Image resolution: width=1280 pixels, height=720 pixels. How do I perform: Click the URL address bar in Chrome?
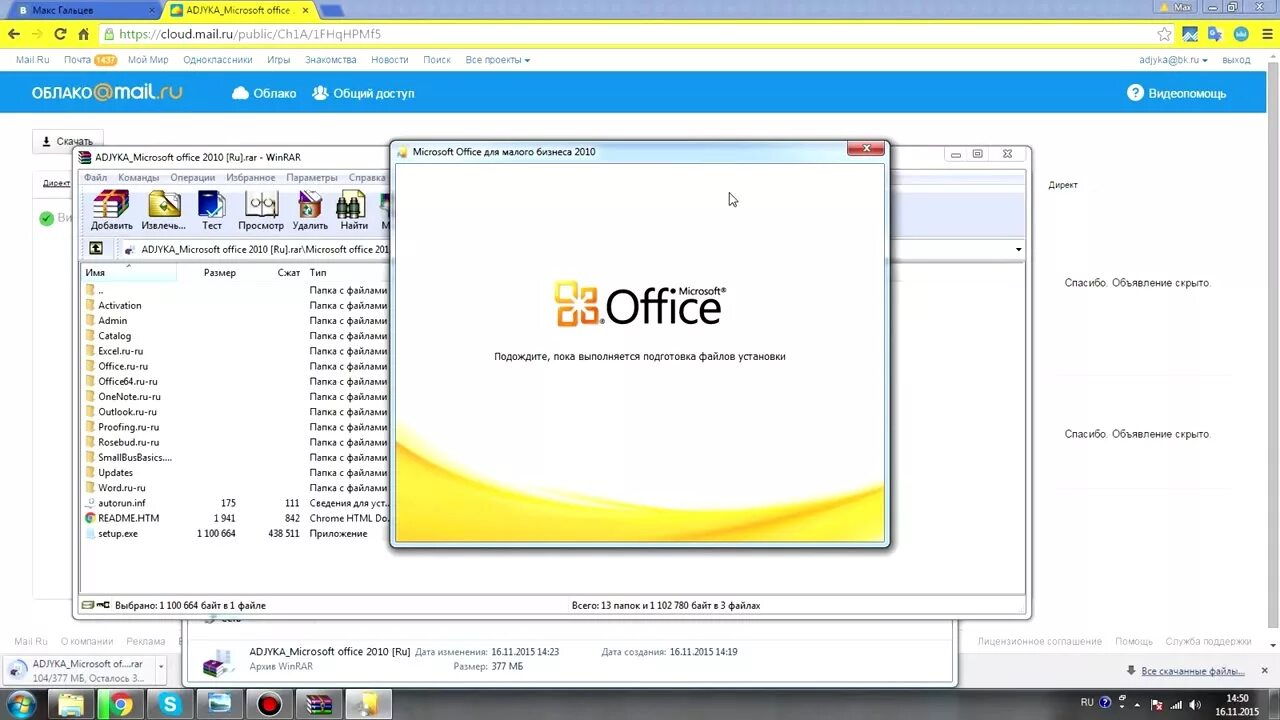pyautogui.click(x=630, y=34)
